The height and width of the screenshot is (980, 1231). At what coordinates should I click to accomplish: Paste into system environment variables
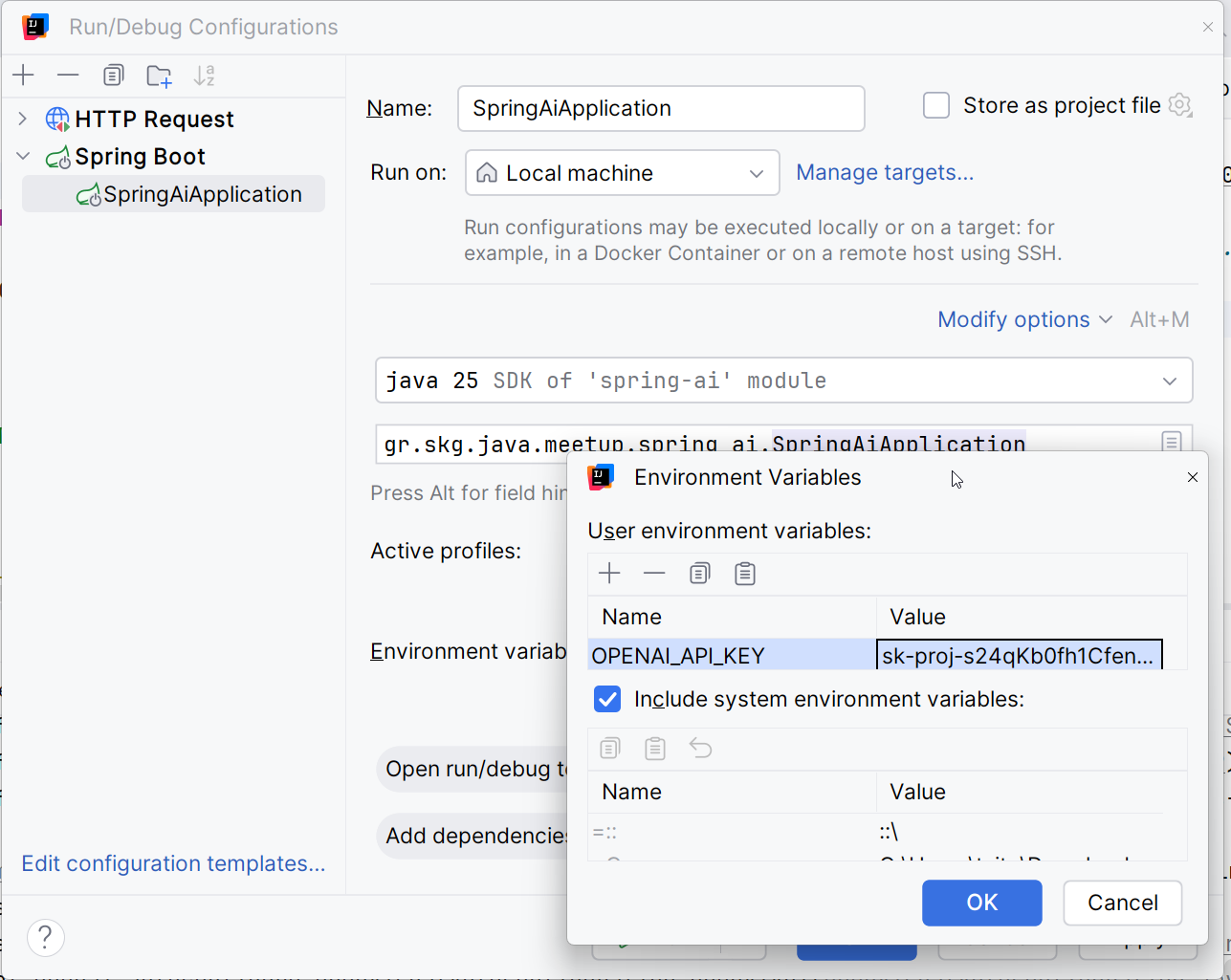[x=655, y=749]
